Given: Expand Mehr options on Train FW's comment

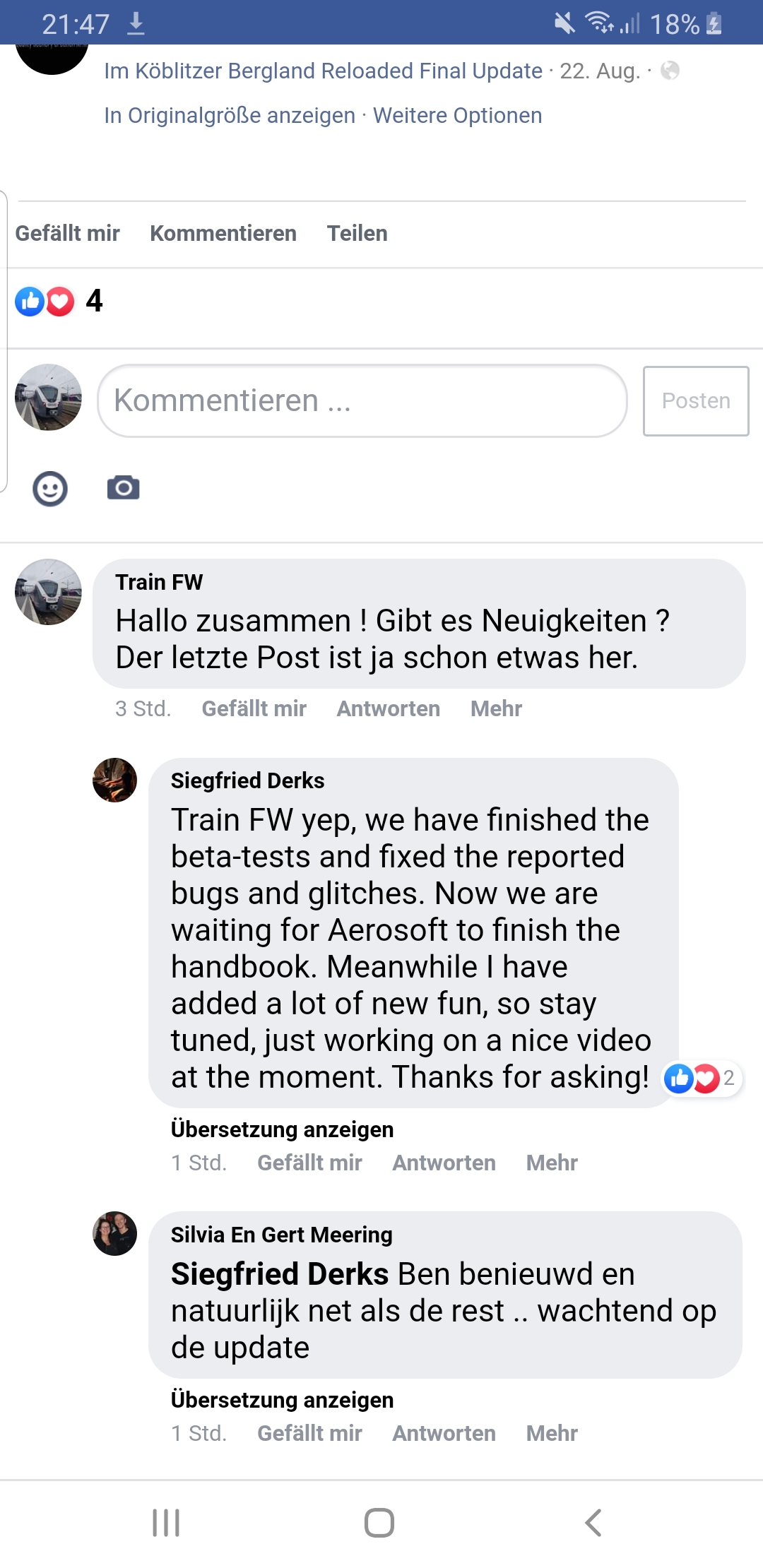Looking at the screenshot, I should click(x=496, y=708).
